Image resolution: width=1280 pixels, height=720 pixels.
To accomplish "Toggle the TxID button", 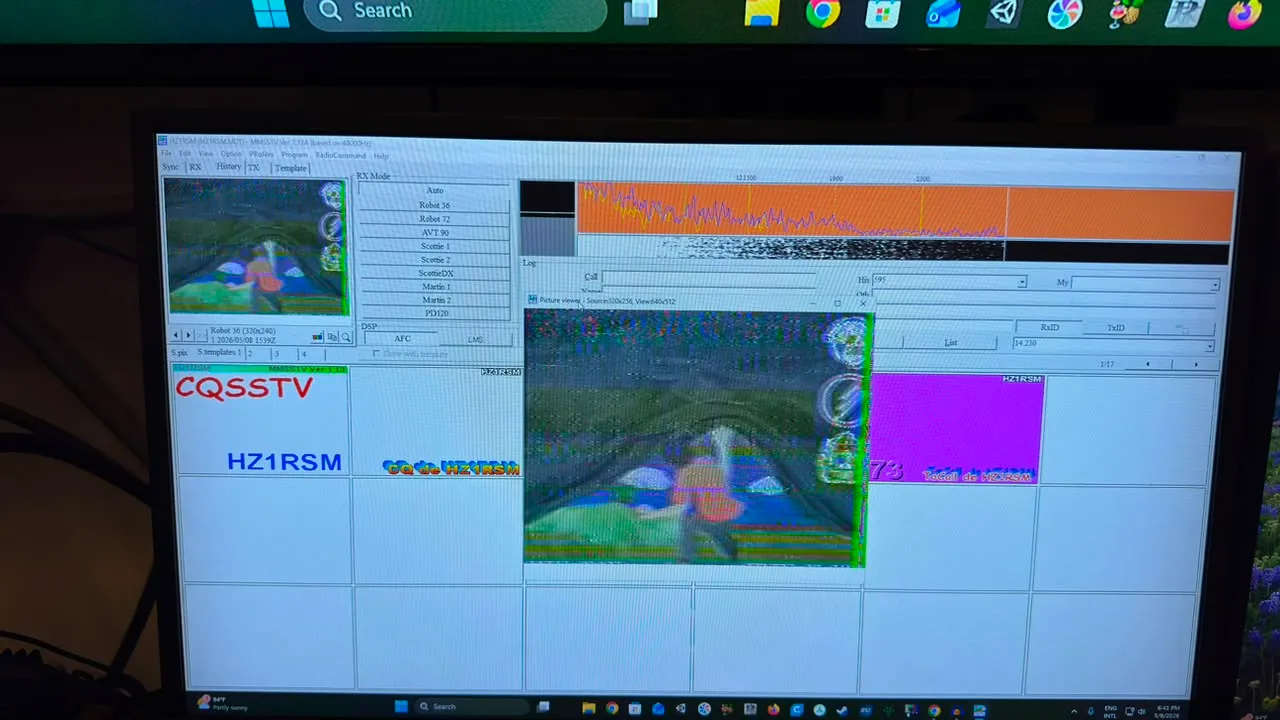I will 1115,327.
